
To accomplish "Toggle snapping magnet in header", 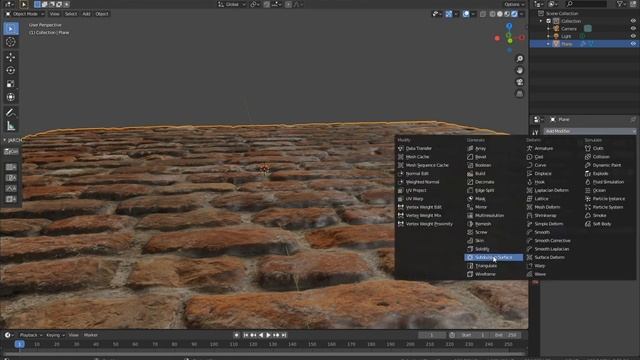I will coord(266,4).
